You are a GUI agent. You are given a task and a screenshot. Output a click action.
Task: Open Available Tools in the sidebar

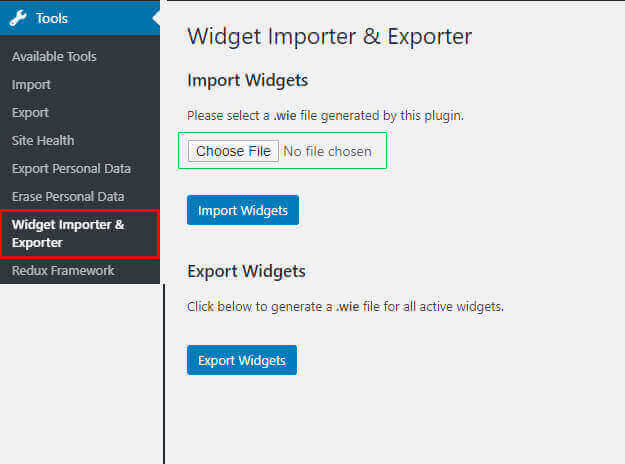pyautogui.click(x=54, y=57)
